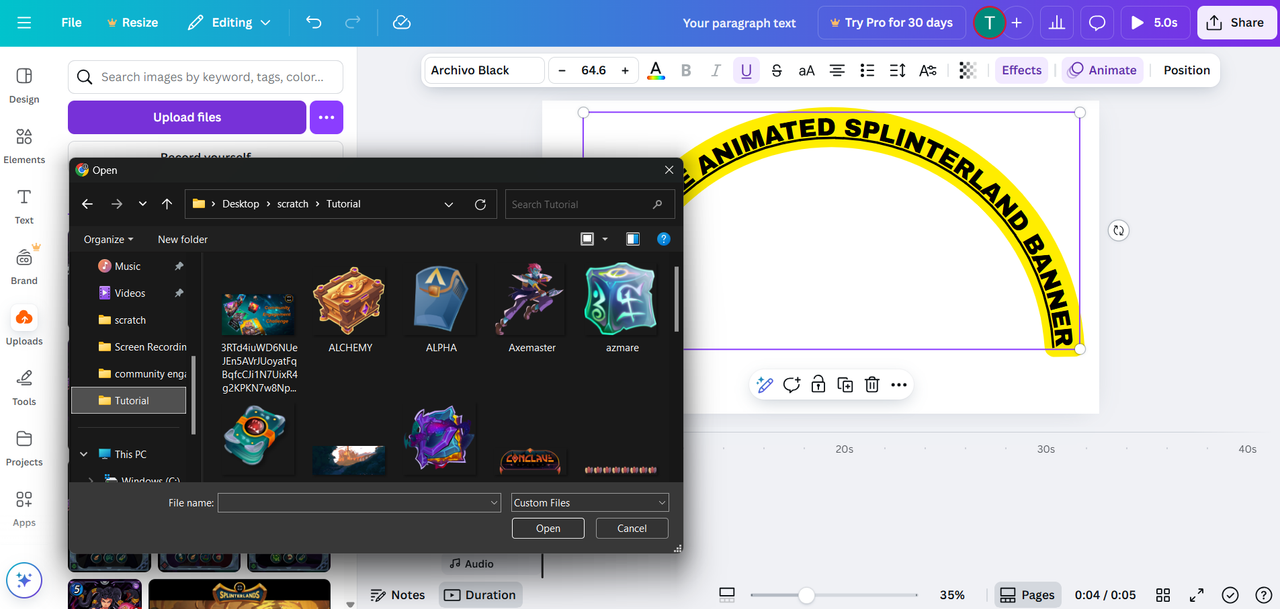Screen dimensions: 1280x609
Task: Click the Redo arrow in Canva header
Action: click(x=352, y=22)
